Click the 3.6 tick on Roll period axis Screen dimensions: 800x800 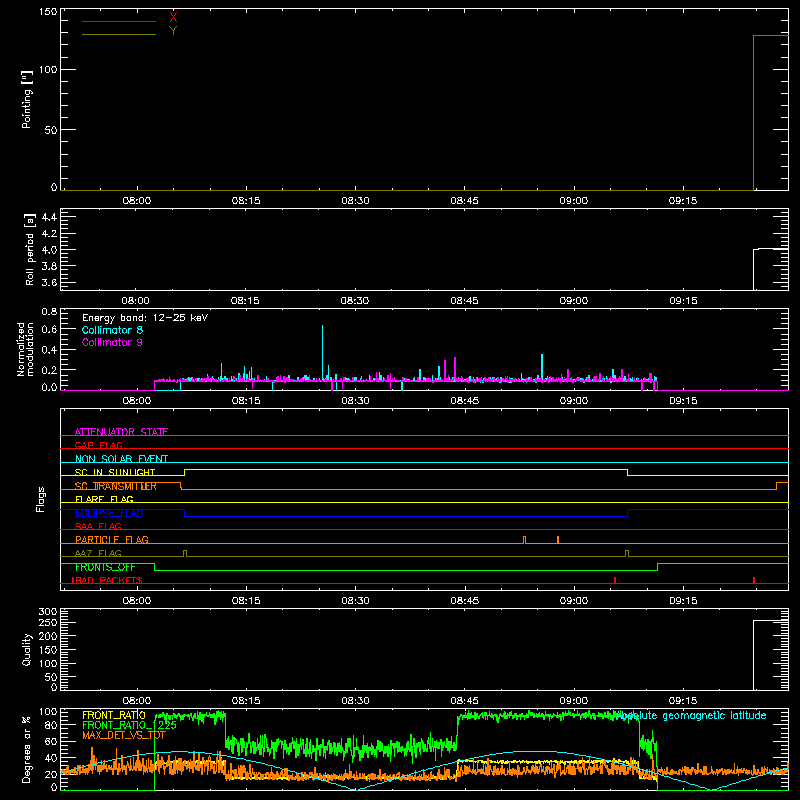click(x=49, y=282)
